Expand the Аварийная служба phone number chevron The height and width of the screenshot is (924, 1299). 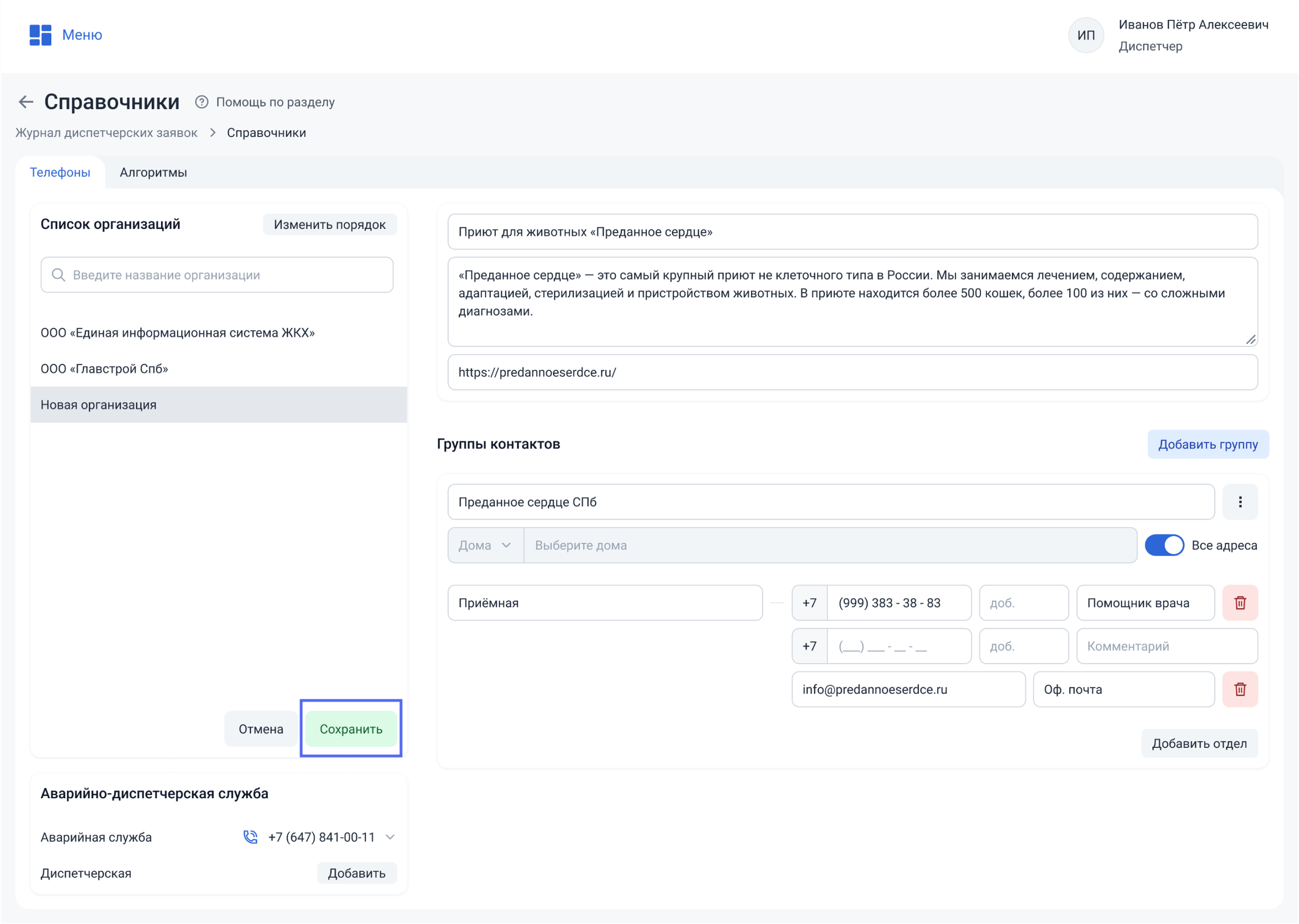[x=390, y=837]
